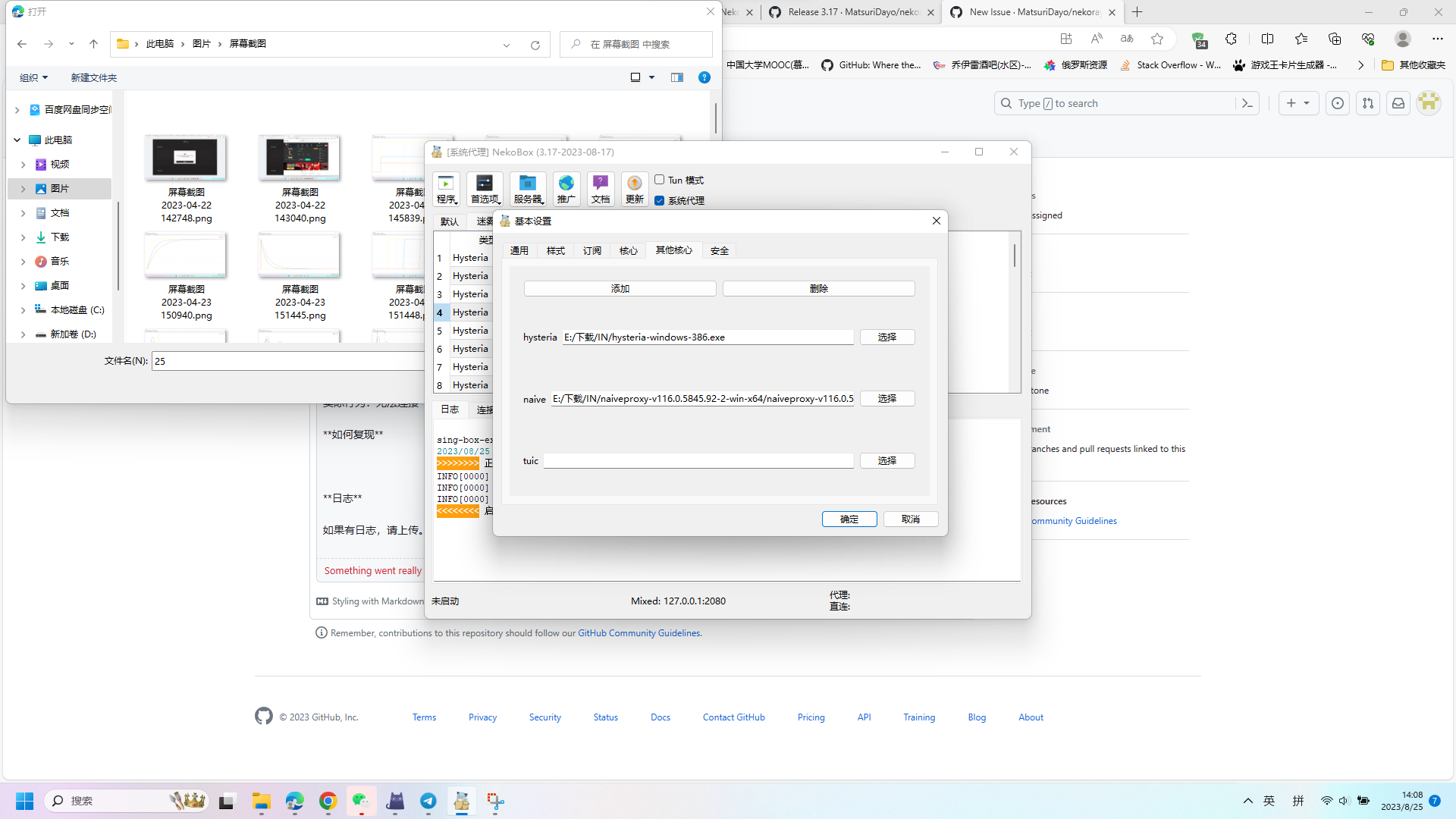This screenshot has height=819, width=1456.
Task: Open the 文档 documentation icon
Action: (601, 189)
